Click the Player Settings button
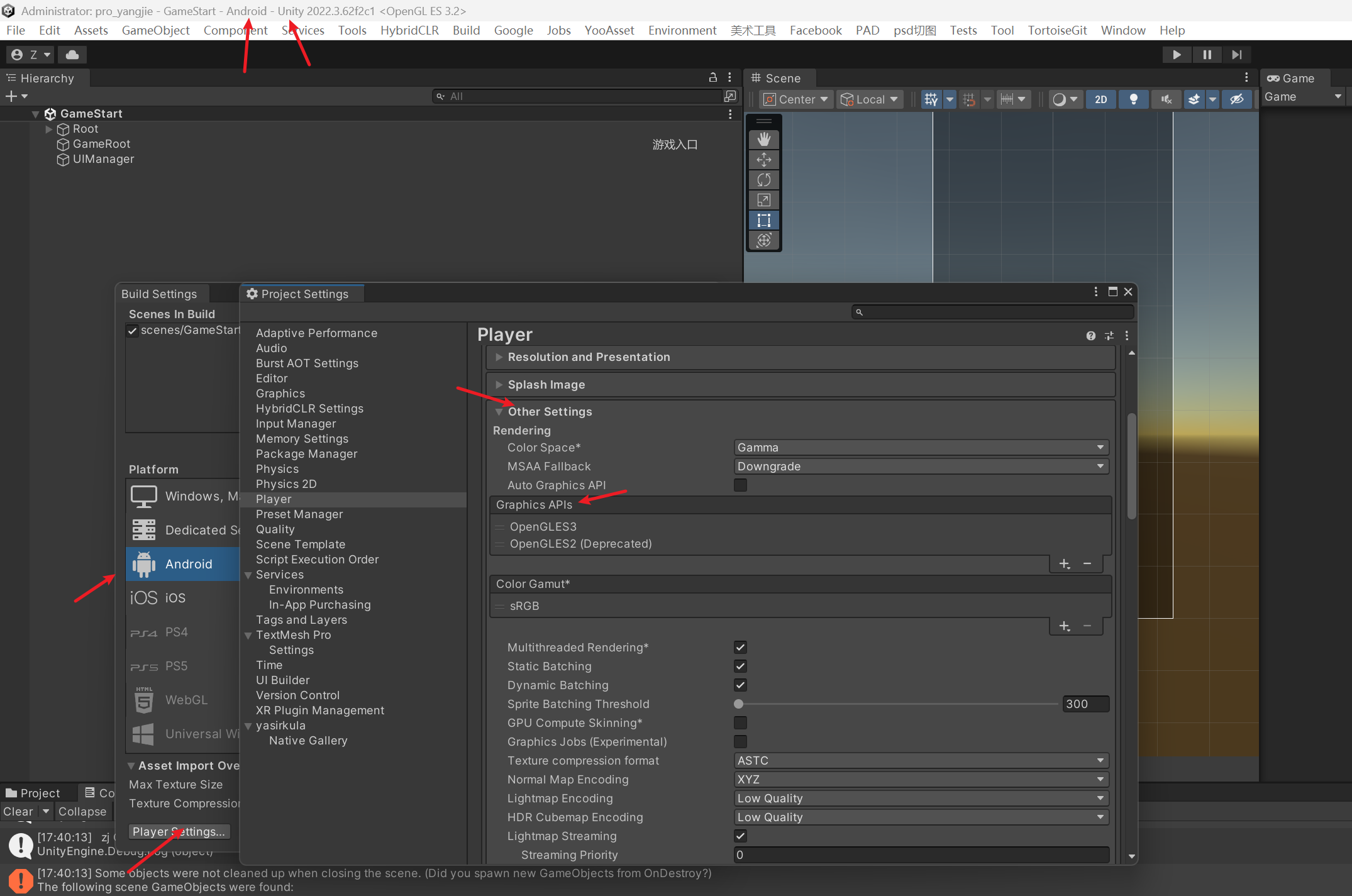 tap(179, 831)
